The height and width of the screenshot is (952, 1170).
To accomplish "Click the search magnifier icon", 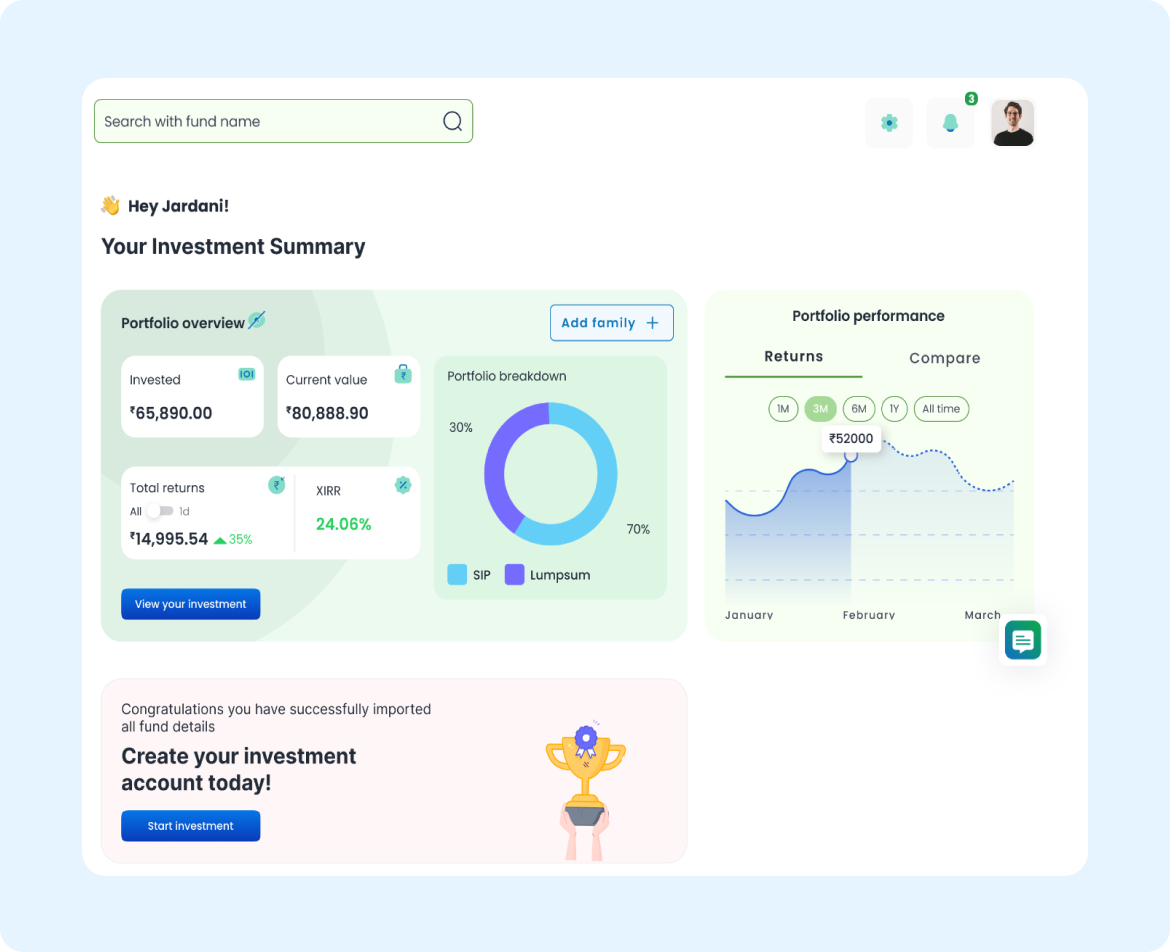I will click(452, 121).
